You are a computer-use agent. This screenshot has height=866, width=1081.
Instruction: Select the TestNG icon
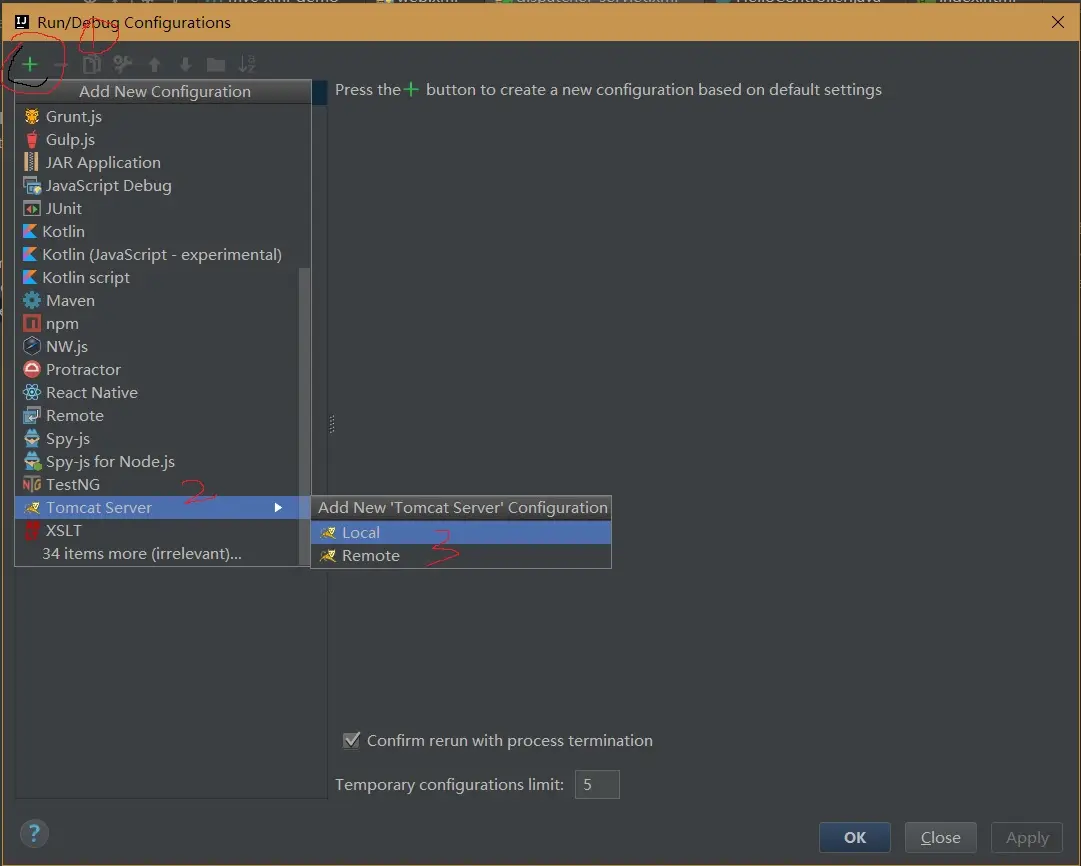click(32, 484)
